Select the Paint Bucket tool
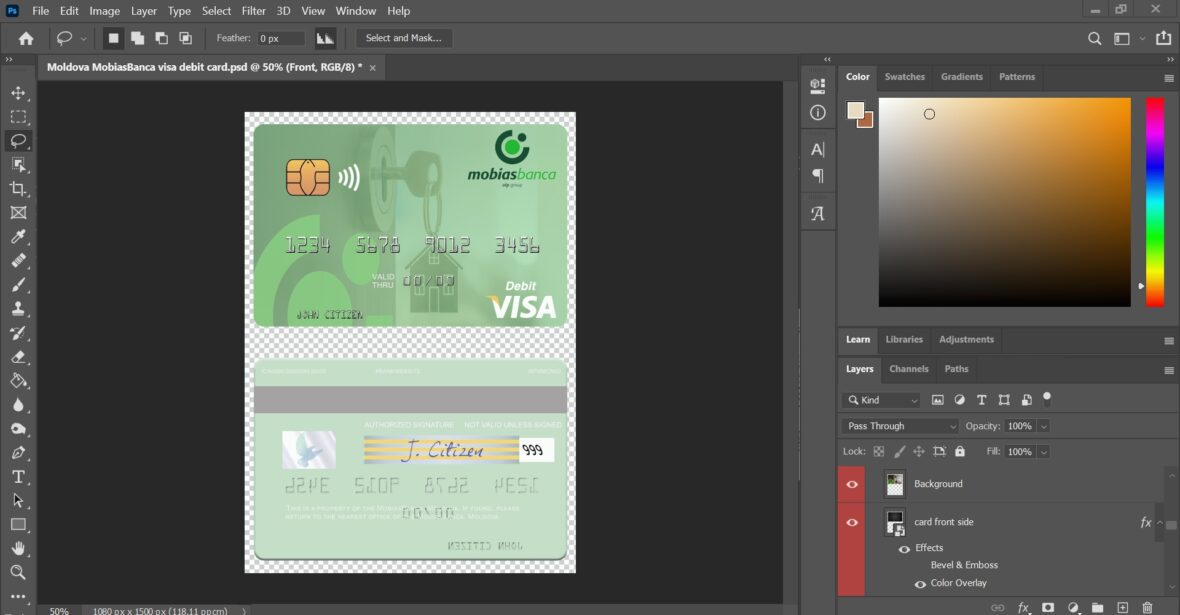Screen dimensions: 1180x615 click(x=18, y=381)
